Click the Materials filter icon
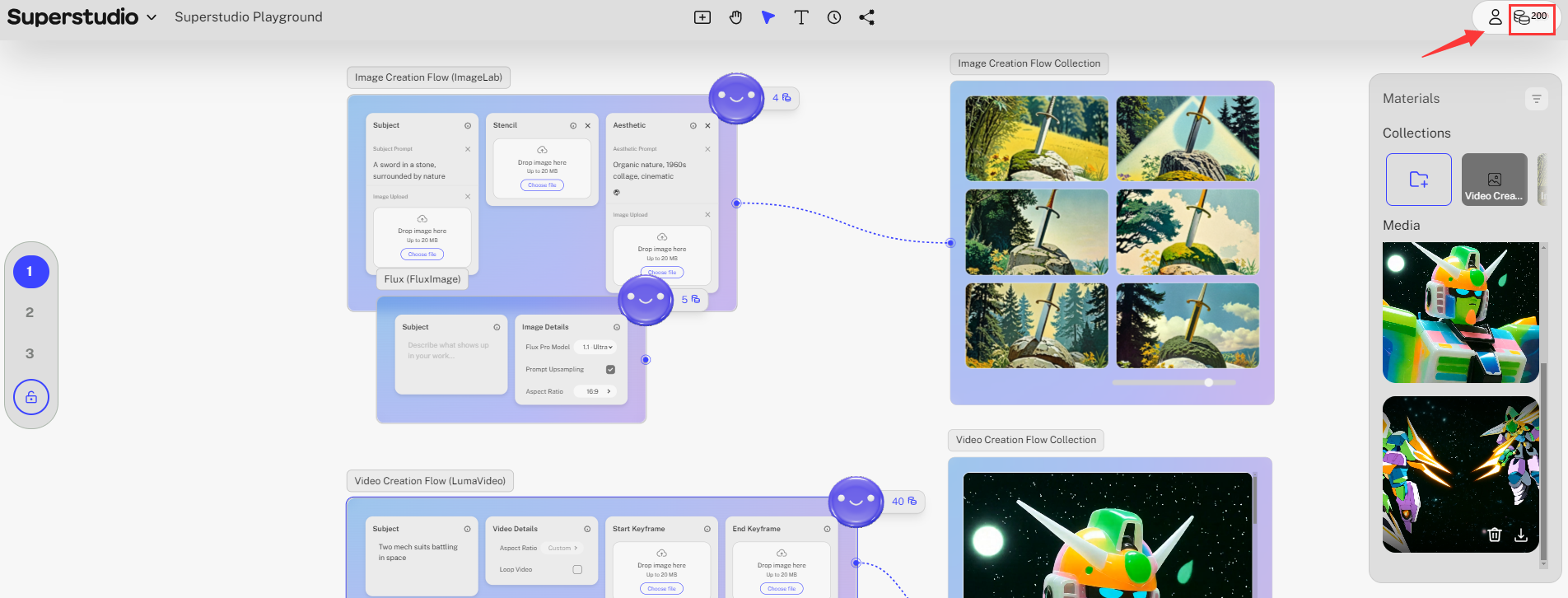Image resolution: width=1568 pixels, height=598 pixels. click(1536, 99)
